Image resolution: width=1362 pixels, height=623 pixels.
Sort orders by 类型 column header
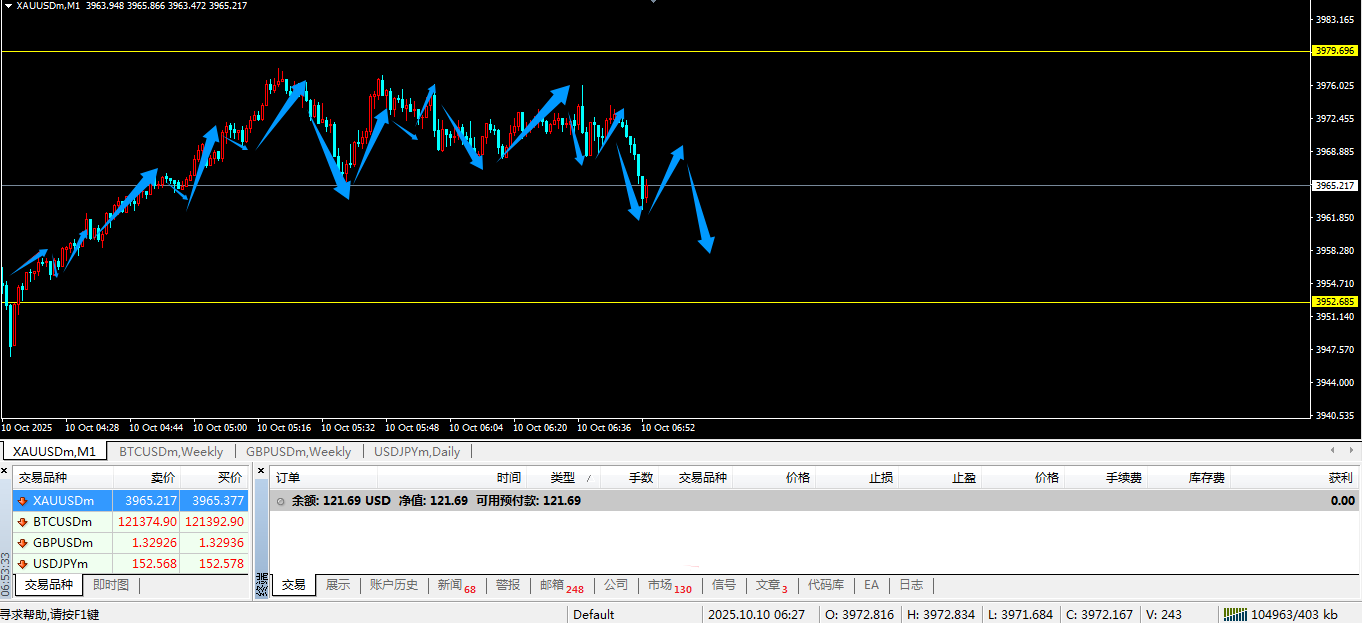point(562,478)
